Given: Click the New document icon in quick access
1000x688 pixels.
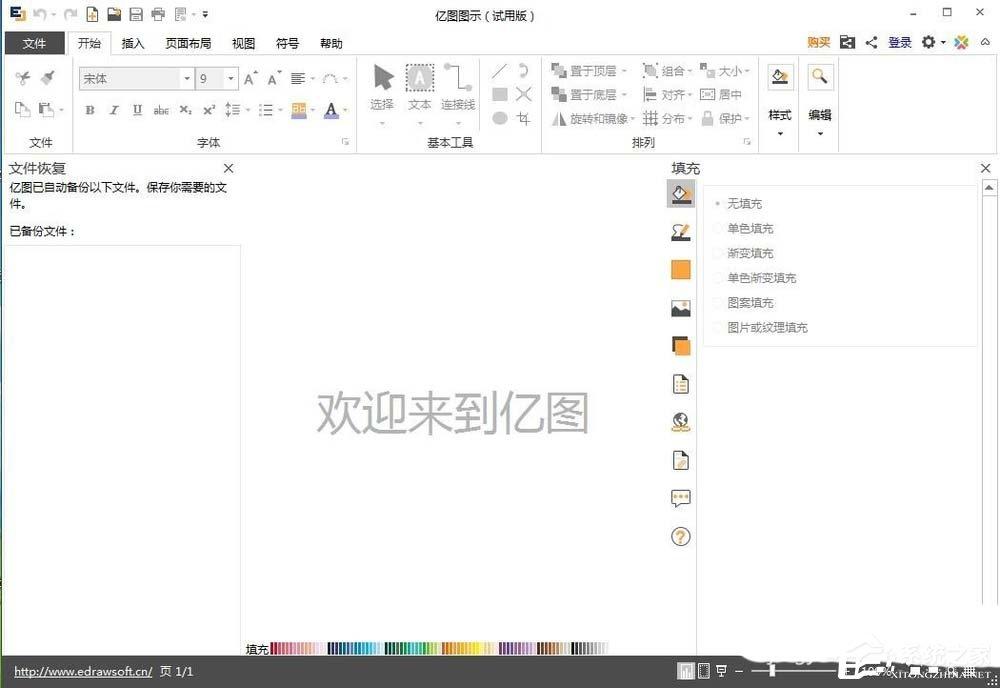Looking at the screenshot, I should tap(92, 14).
